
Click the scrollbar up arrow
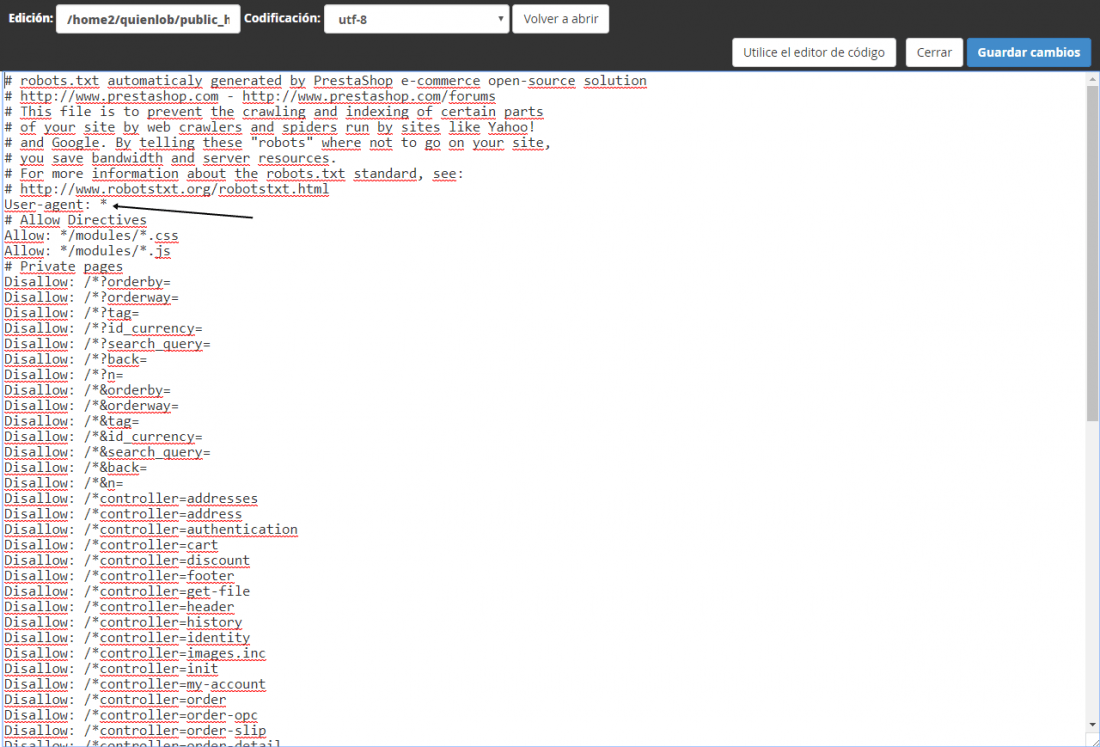tap(1092, 80)
